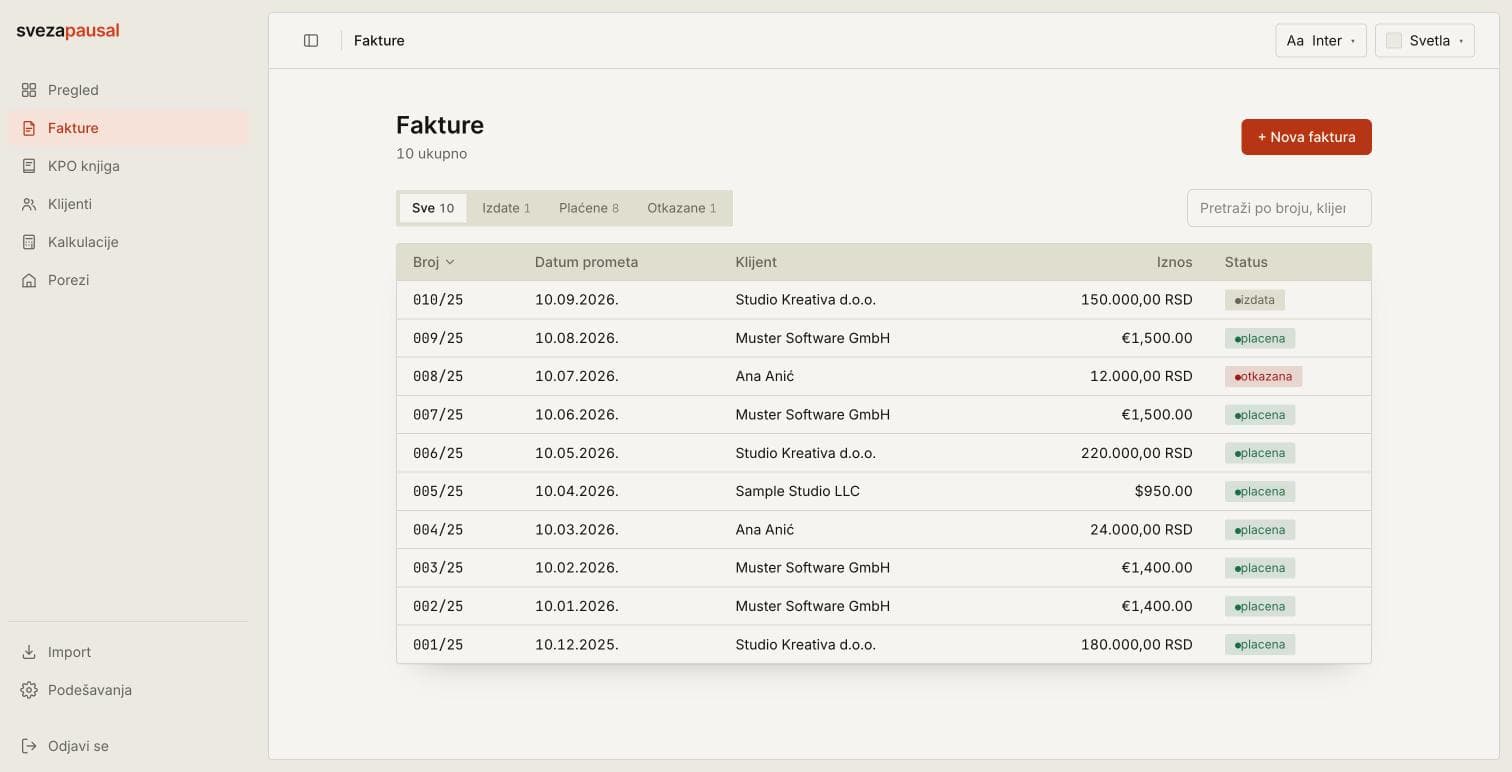
Task: Switch to the Otkazane tab
Action: point(682,208)
